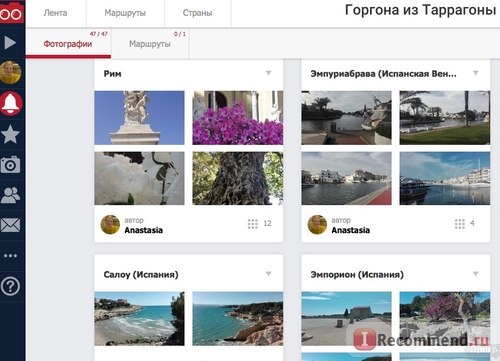Screen dimensions: 500x361
Task: Open the marina boats photo in Эмпуриабрава
Action: click(x=445, y=178)
